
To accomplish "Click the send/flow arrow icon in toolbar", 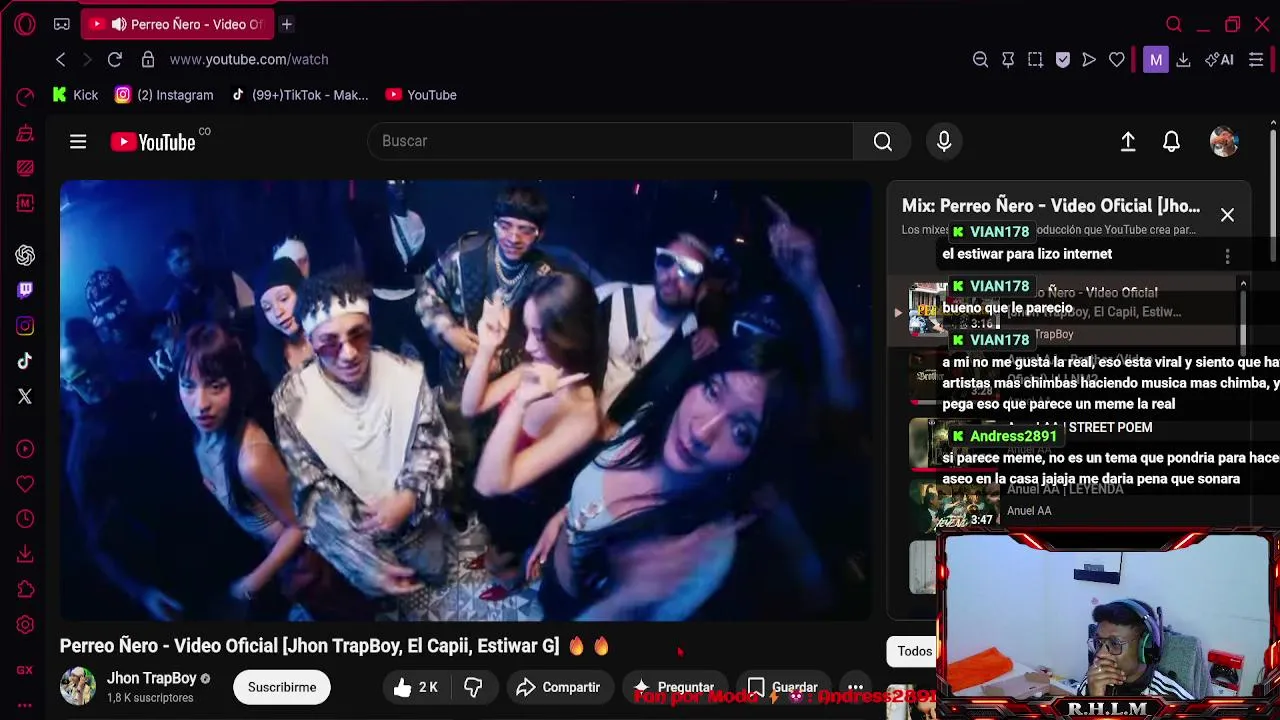I will pyautogui.click(x=1089, y=59).
